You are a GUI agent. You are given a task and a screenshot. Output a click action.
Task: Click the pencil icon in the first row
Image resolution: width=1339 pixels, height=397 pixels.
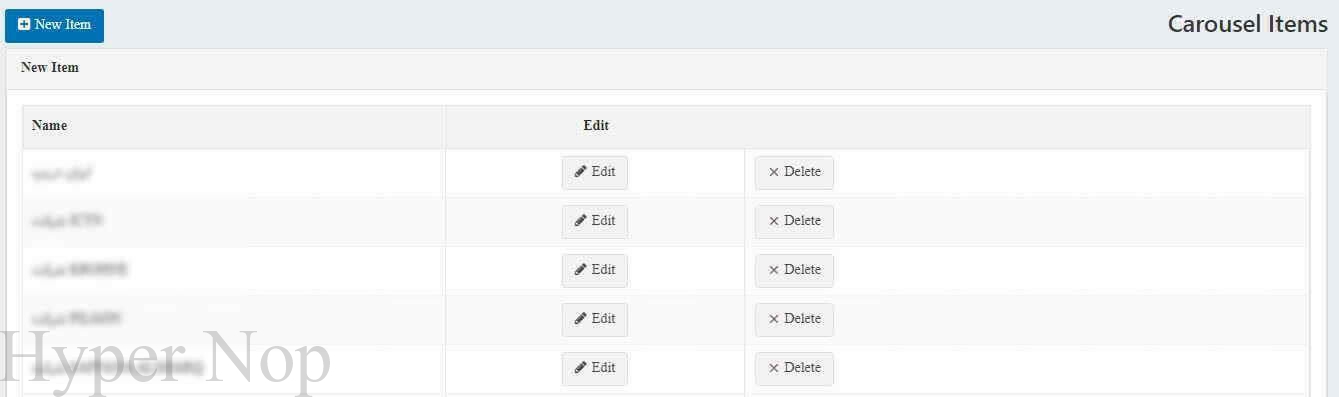tap(580, 172)
